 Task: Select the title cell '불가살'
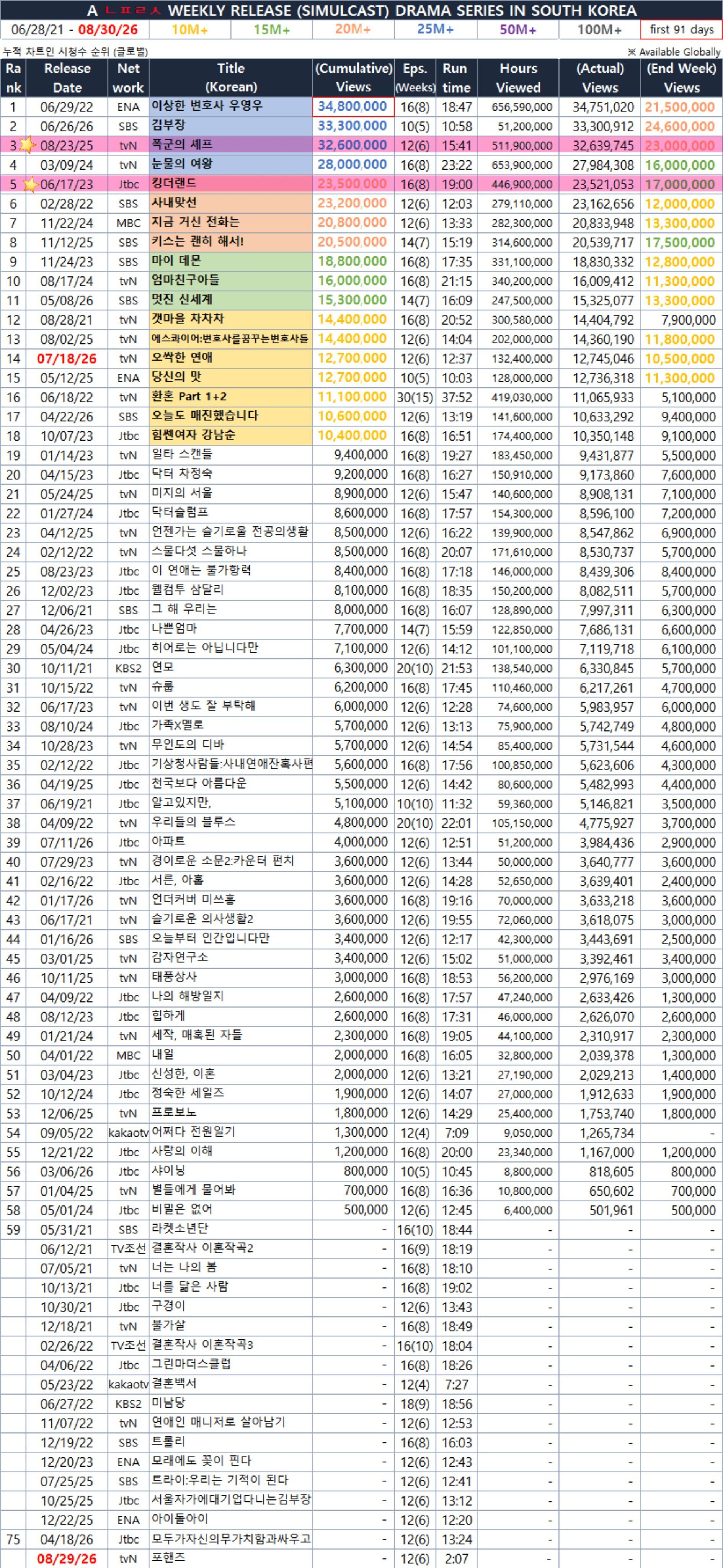(231, 1326)
